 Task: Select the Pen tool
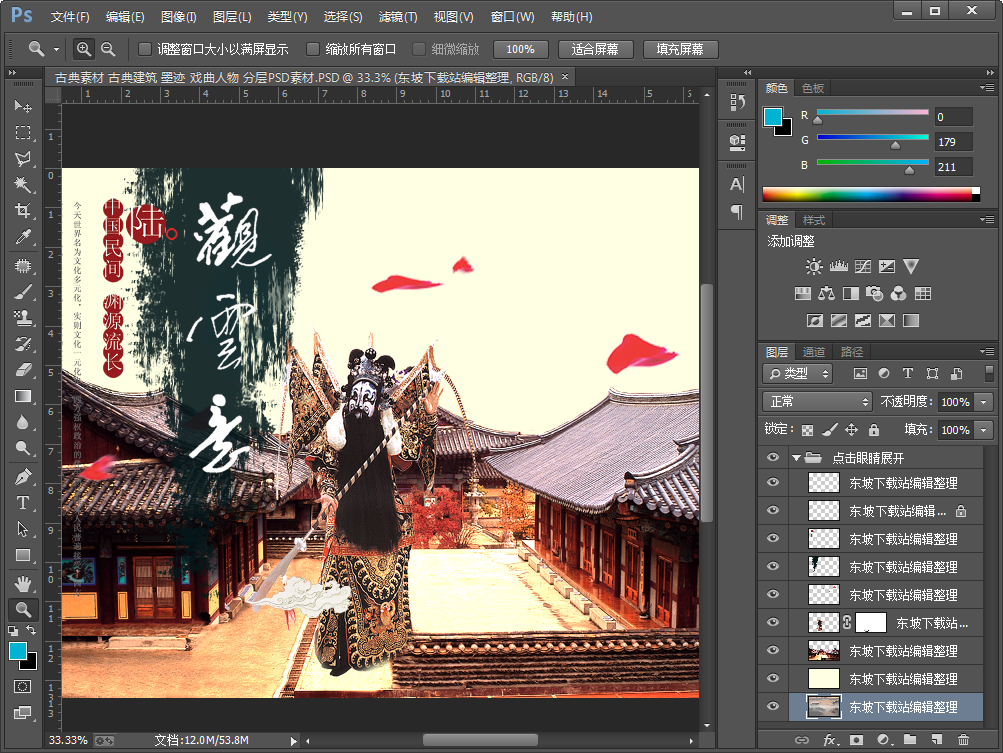23,477
